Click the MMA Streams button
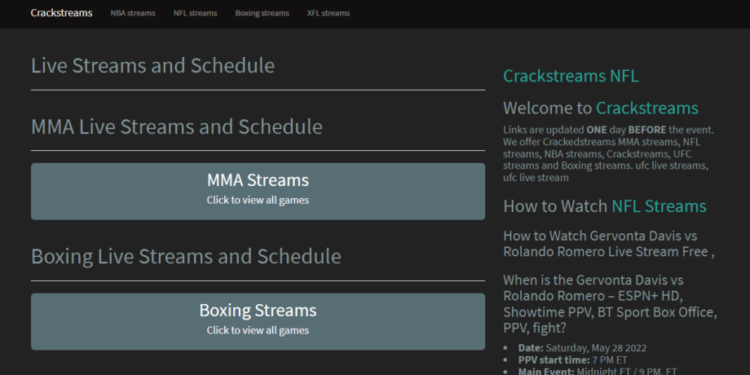 (258, 191)
